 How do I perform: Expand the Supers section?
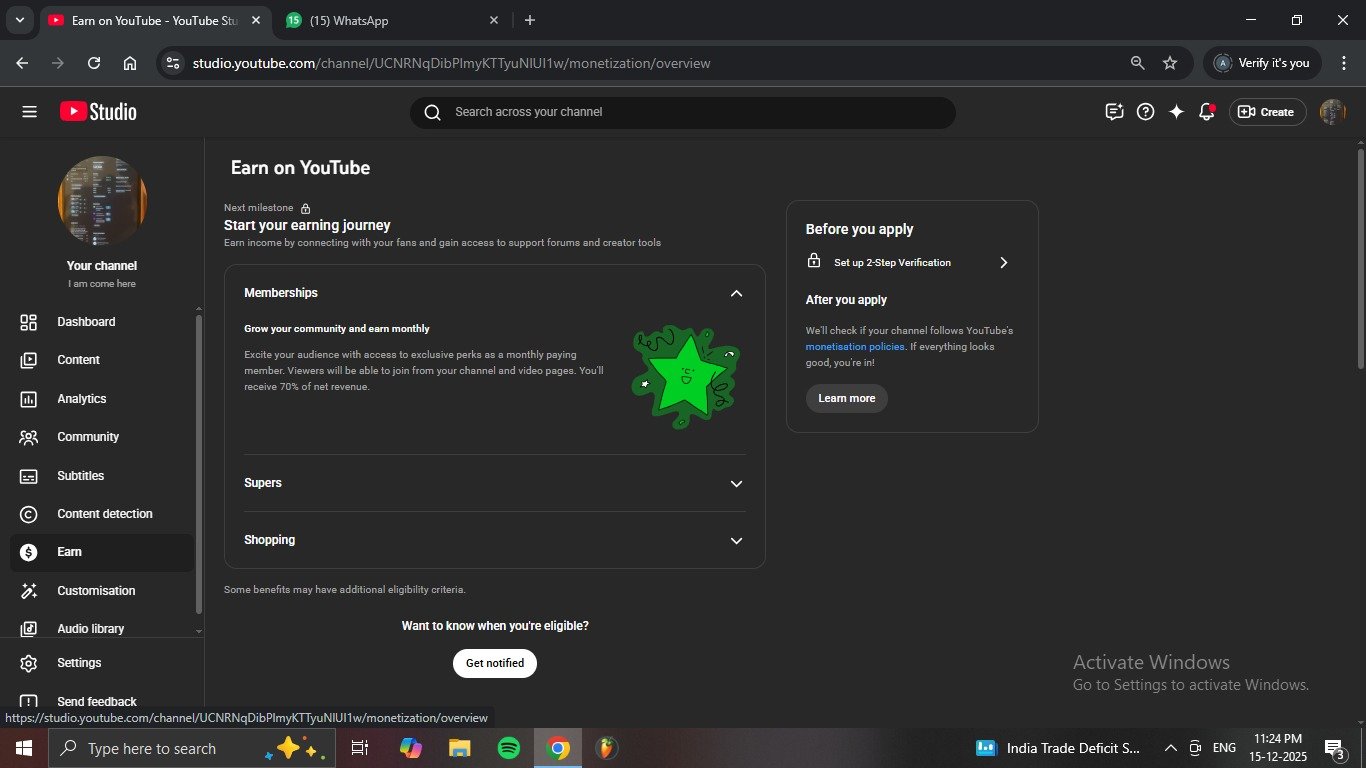736,484
